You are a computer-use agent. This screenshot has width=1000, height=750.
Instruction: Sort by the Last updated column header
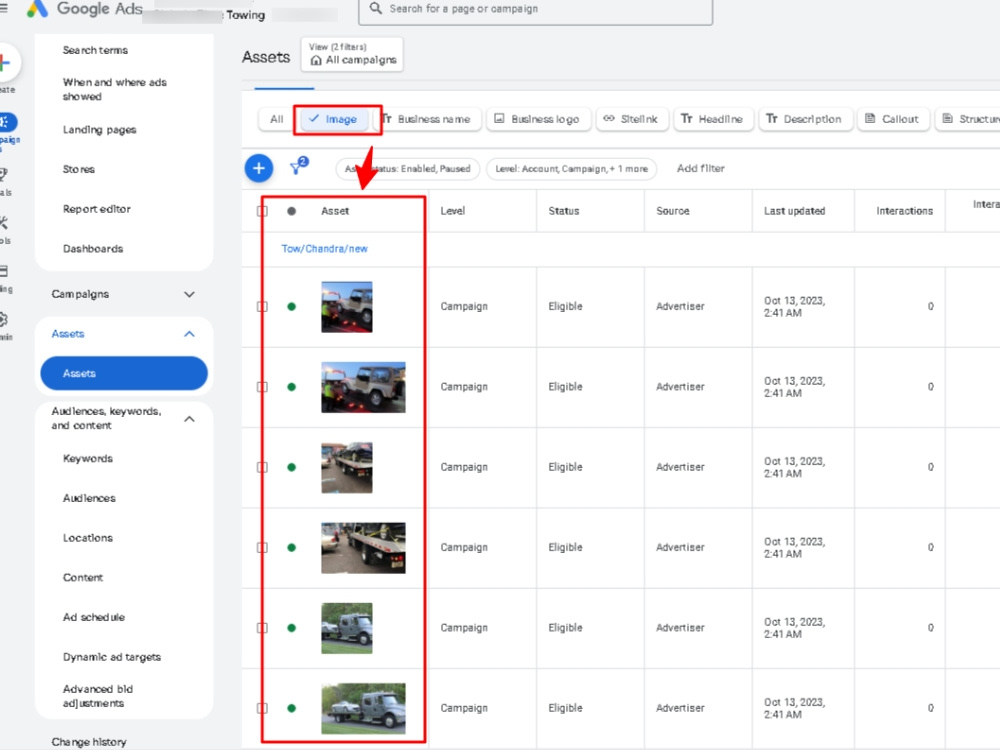[x=795, y=211]
